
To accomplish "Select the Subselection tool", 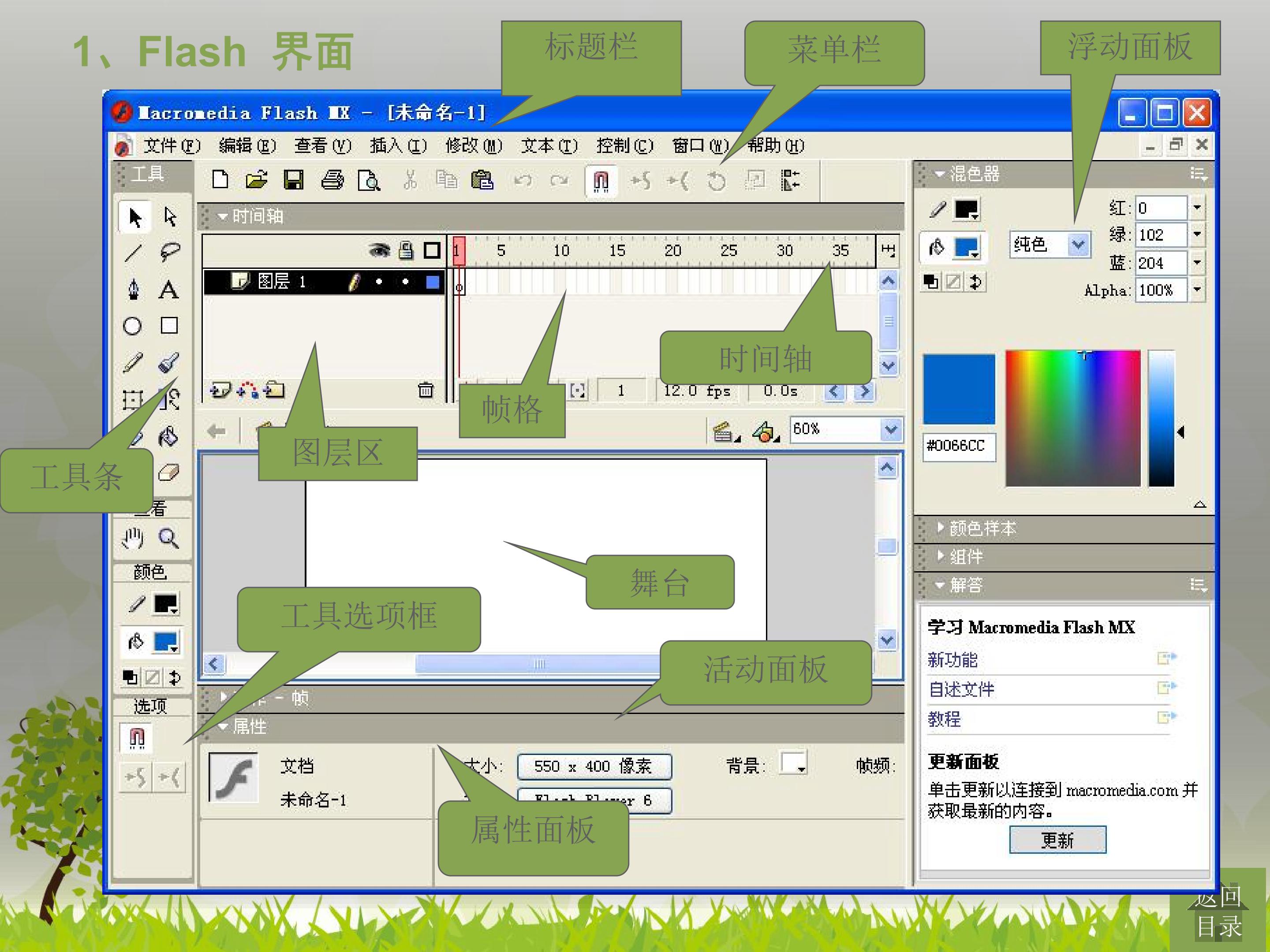I will pyautogui.click(x=170, y=217).
